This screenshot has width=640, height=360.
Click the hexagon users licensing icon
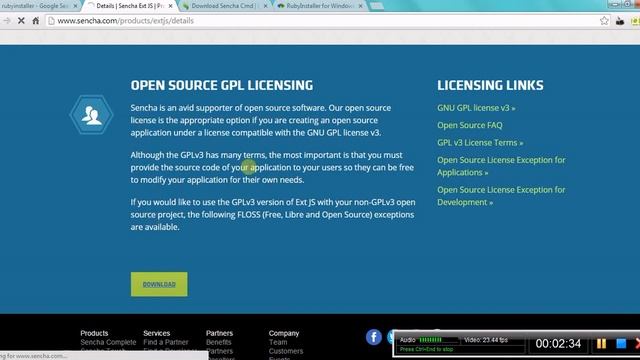[x=91, y=115]
